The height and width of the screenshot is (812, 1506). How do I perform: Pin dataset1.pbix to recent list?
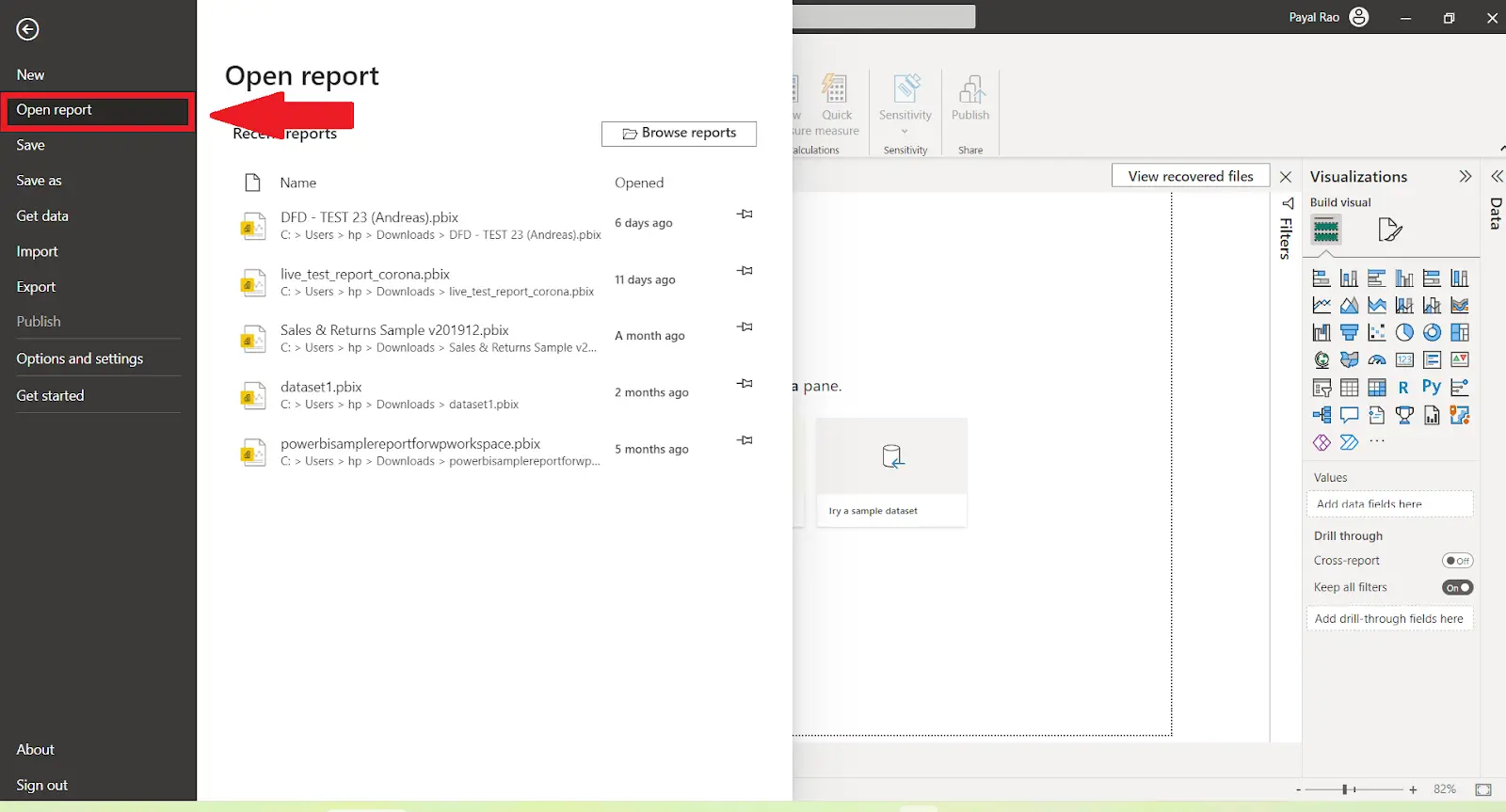(x=745, y=384)
